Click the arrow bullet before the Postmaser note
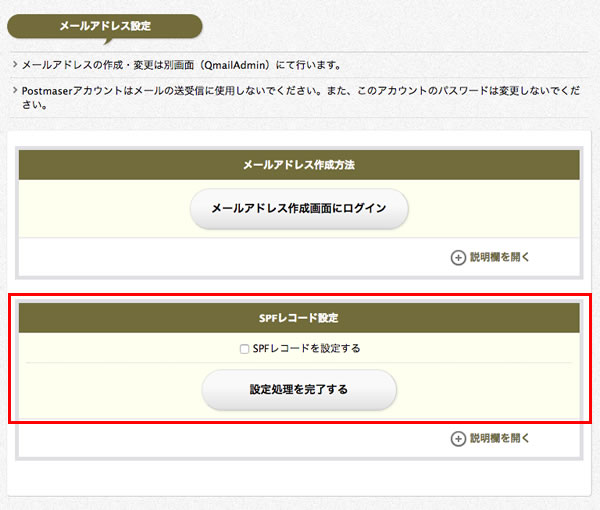 tap(15, 90)
